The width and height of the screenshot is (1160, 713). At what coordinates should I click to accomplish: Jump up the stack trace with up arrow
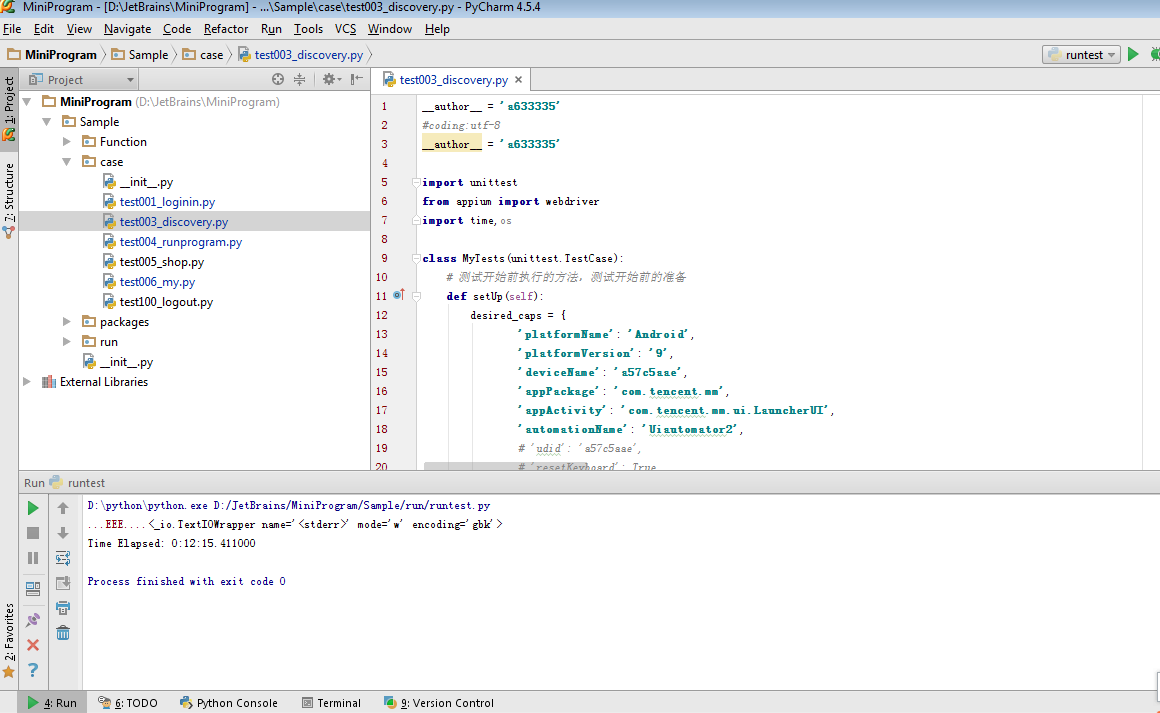click(63, 508)
